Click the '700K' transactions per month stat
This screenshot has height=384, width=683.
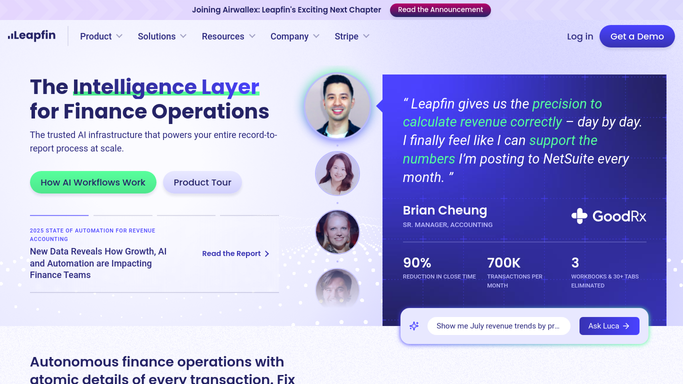(515, 272)
